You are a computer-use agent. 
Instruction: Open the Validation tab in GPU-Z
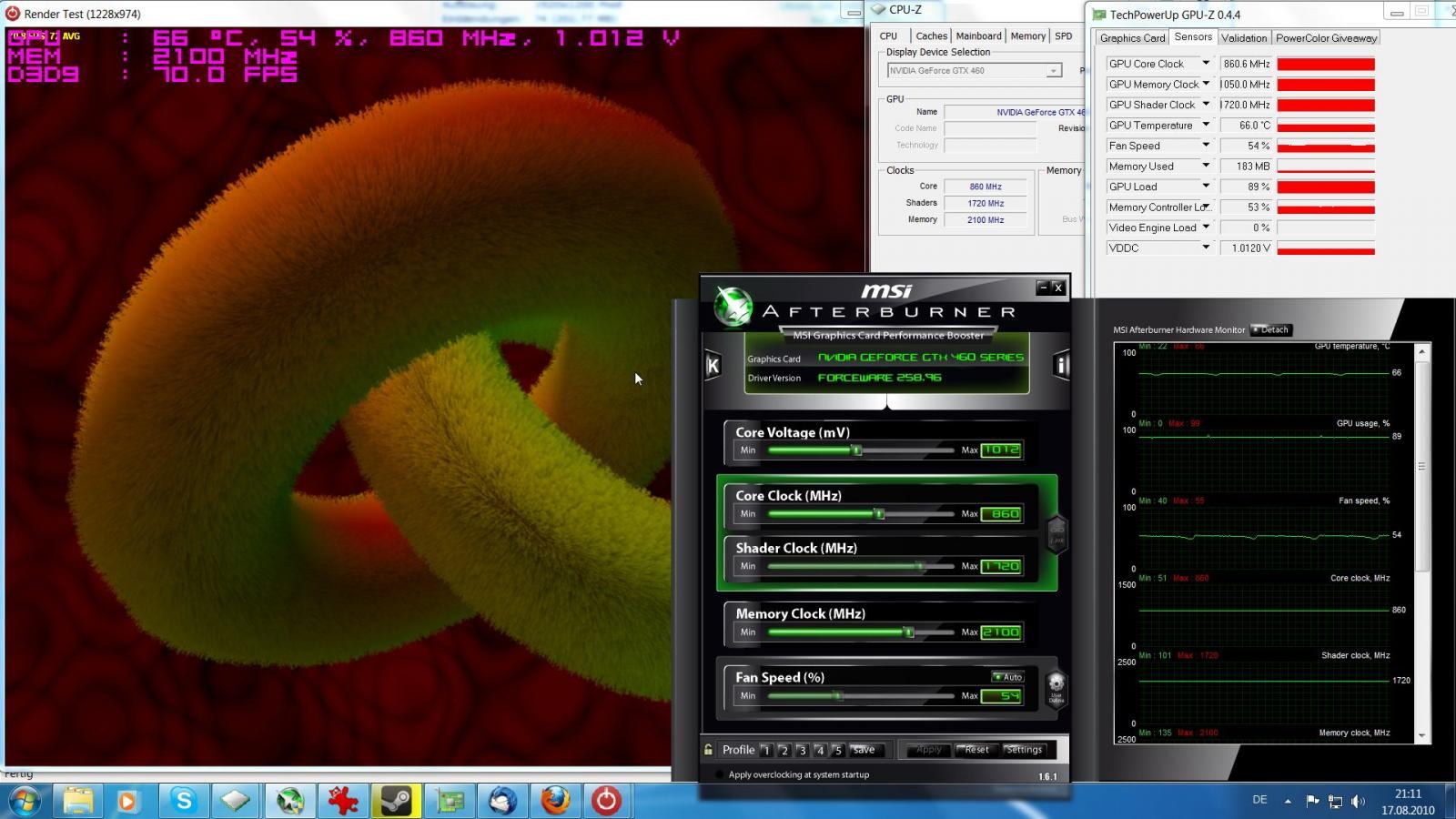pyautogui.click(x=1244, y=38)
